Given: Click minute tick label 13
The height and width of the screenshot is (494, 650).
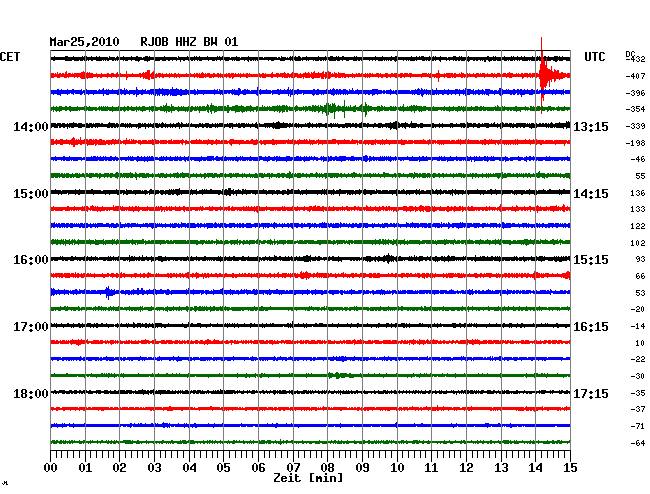Looking at the screenshot, I should pos(501,468).
